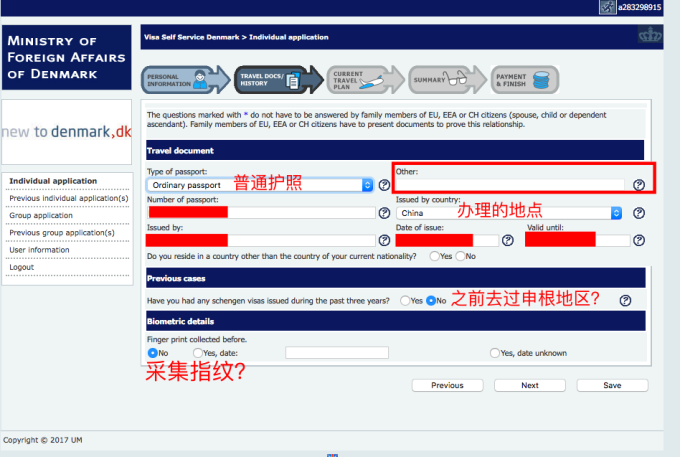Go to Travel Docs/History step
Screen dimensions: 680x457
278,80
